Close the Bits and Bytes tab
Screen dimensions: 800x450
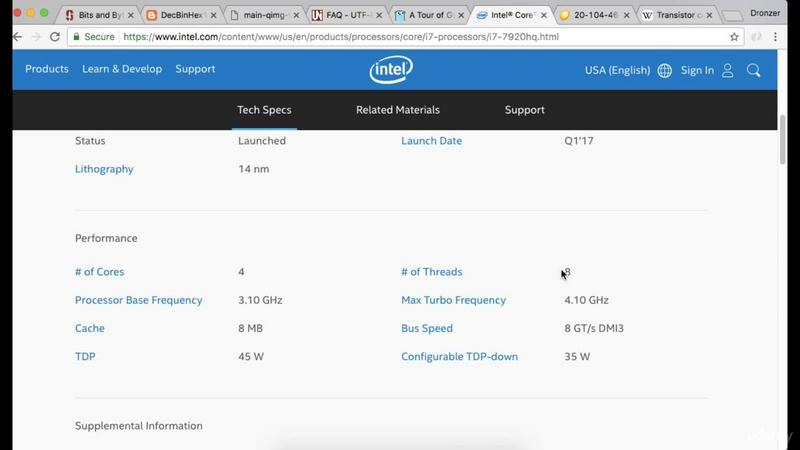pyautogui.click(x=131, y=15)
